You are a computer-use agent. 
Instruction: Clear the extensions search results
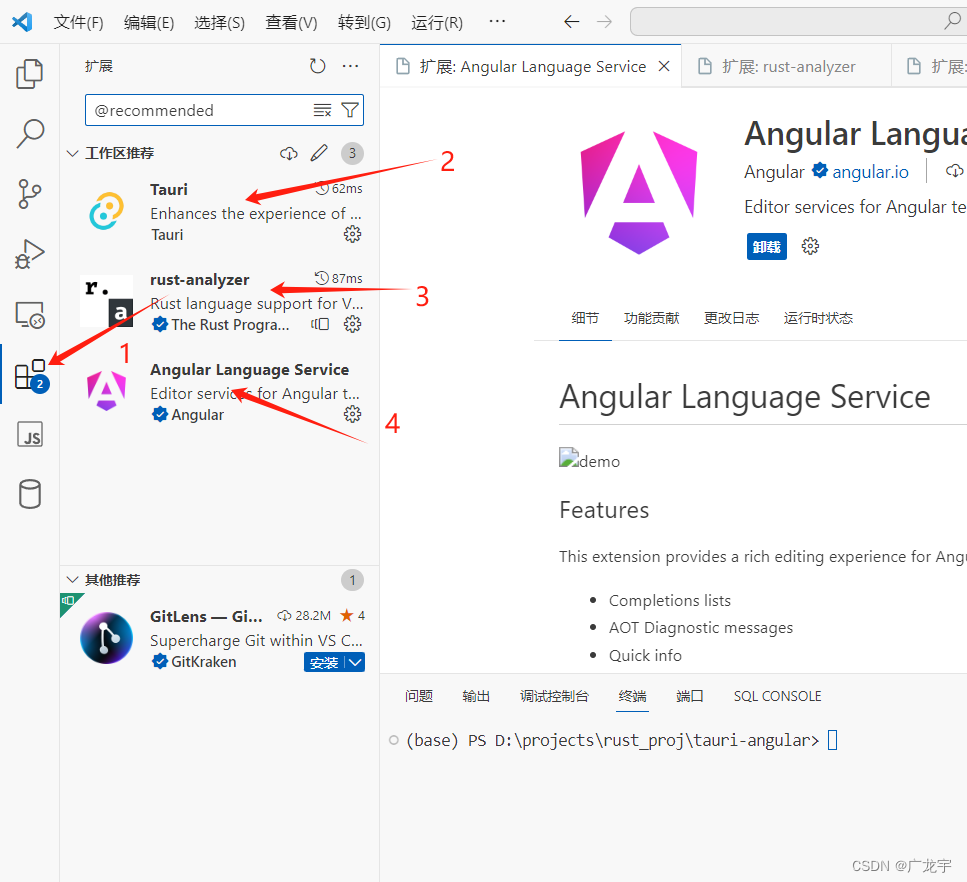point(322,110)
